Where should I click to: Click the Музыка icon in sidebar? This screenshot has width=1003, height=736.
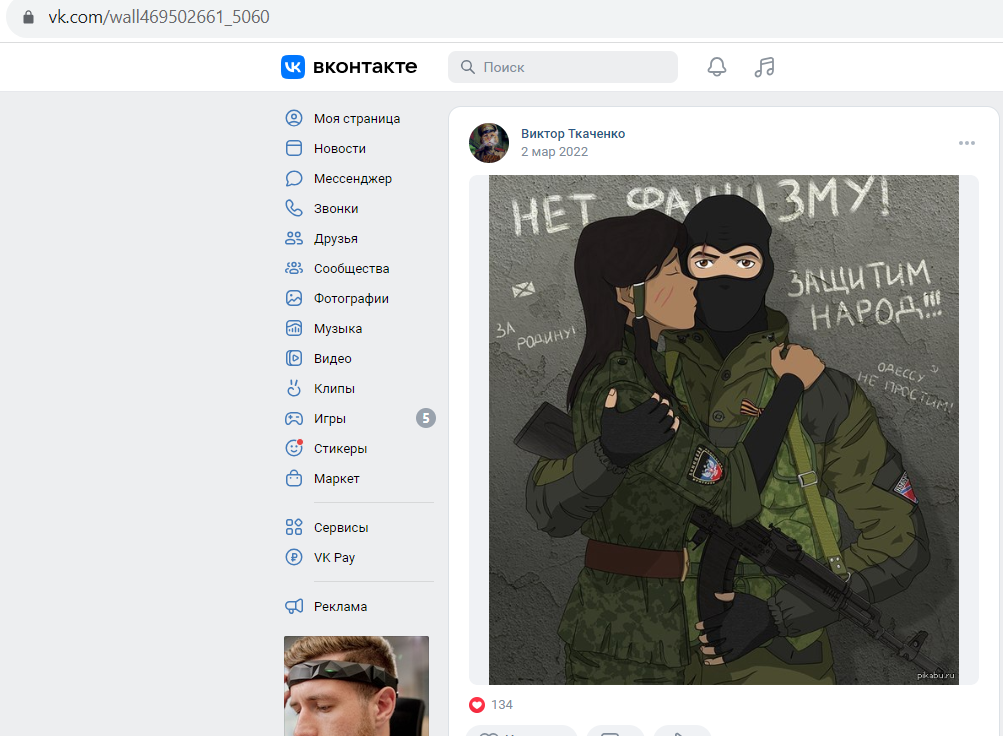[x=294, y=328]
